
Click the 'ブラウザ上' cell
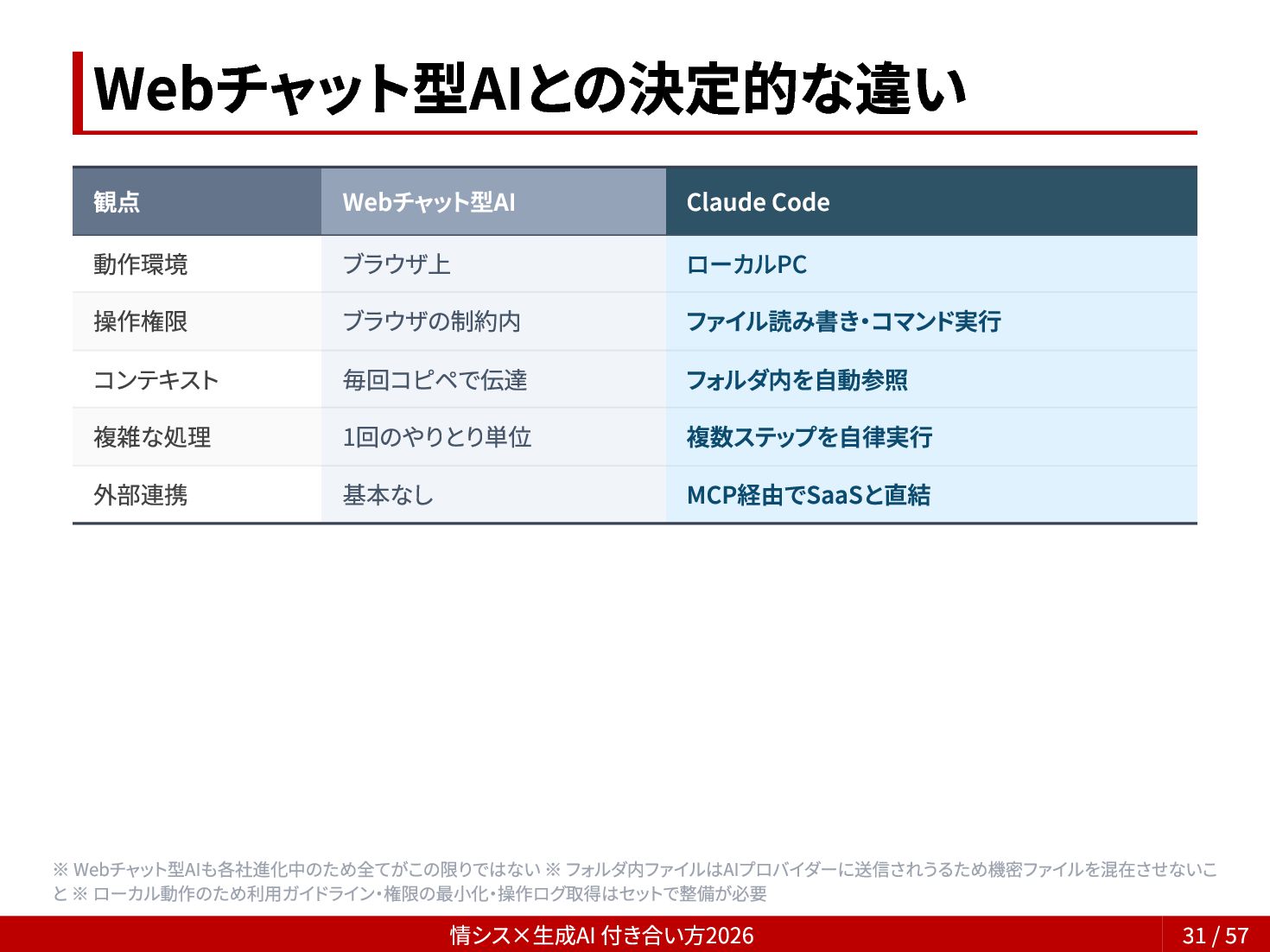pyautogui.click(x=493, y=264)
